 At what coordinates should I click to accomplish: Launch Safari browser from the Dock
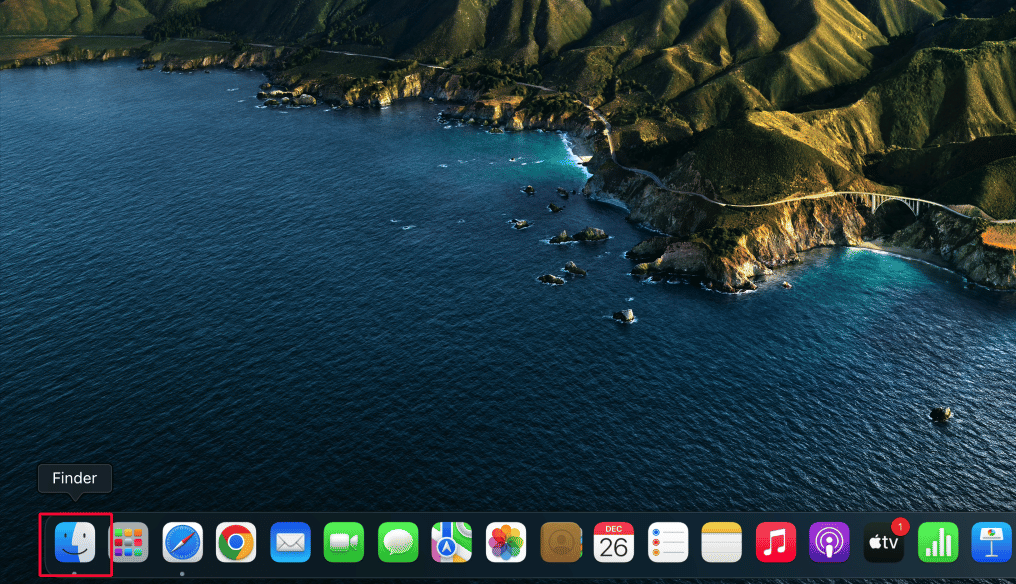coord(182,542)
